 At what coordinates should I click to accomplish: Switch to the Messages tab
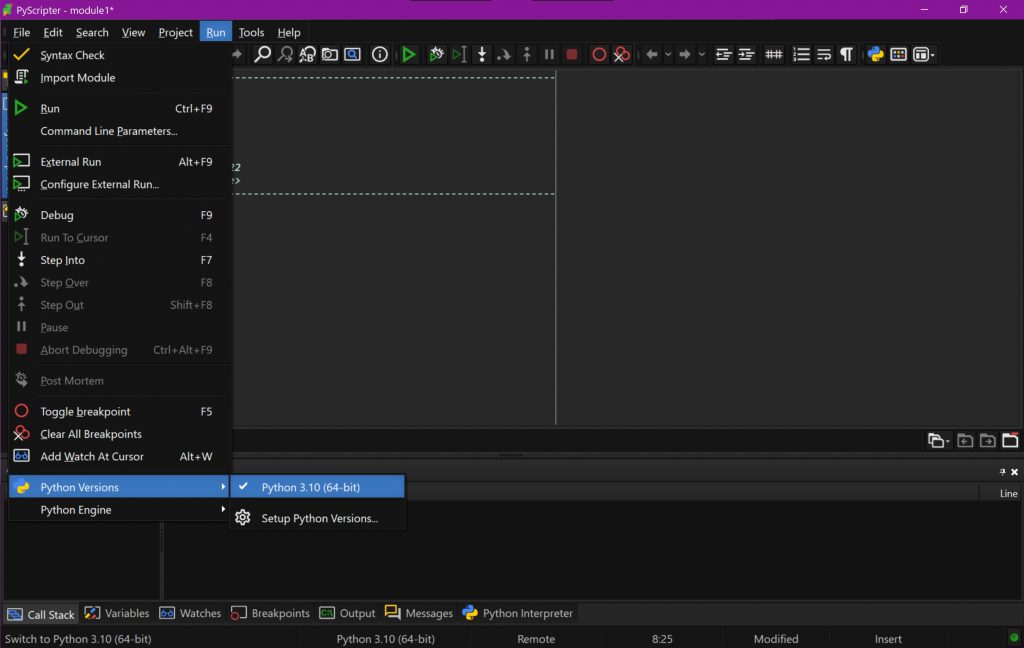[x=419, y=613]
